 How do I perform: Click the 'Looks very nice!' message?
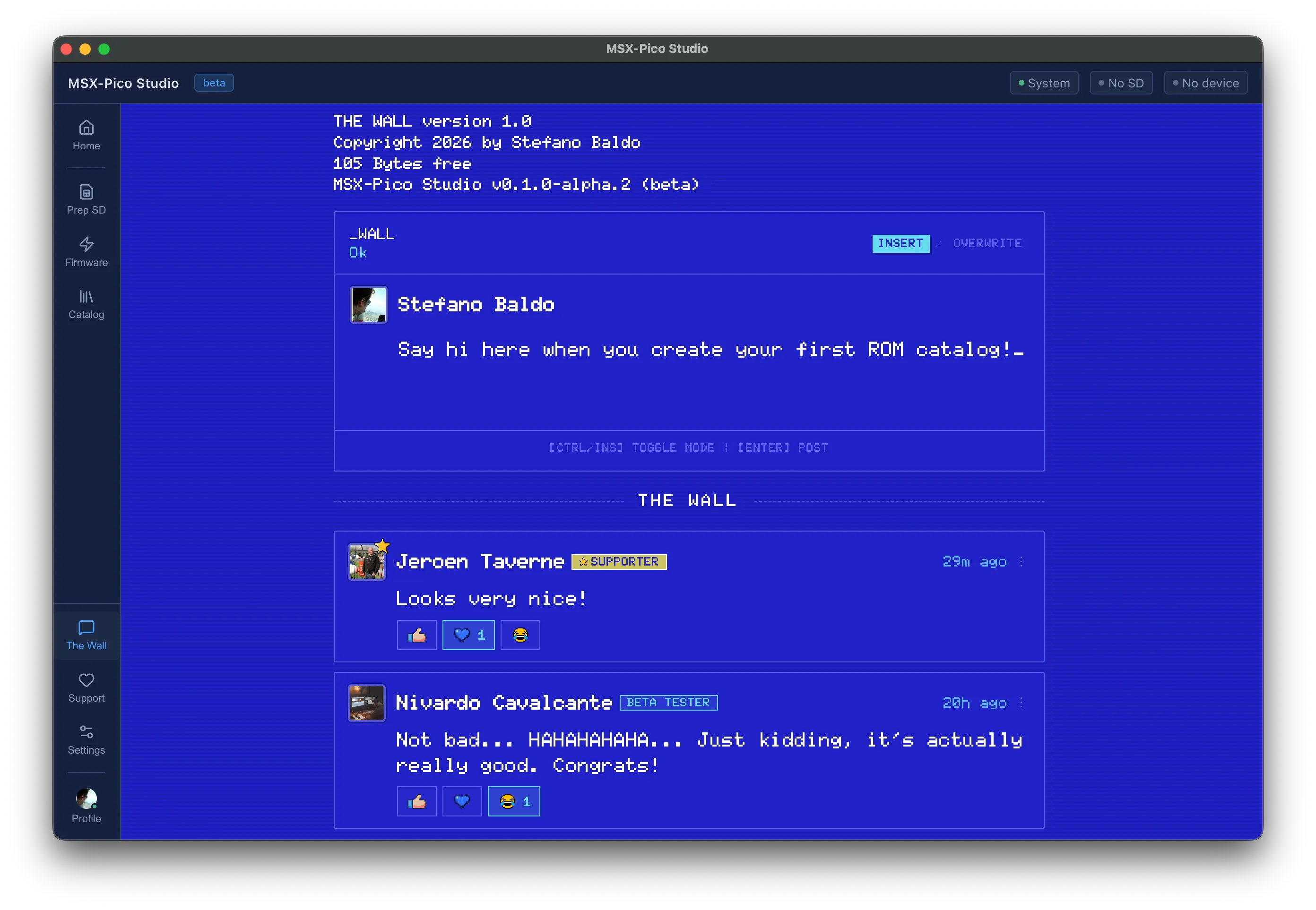pos(491,599)
